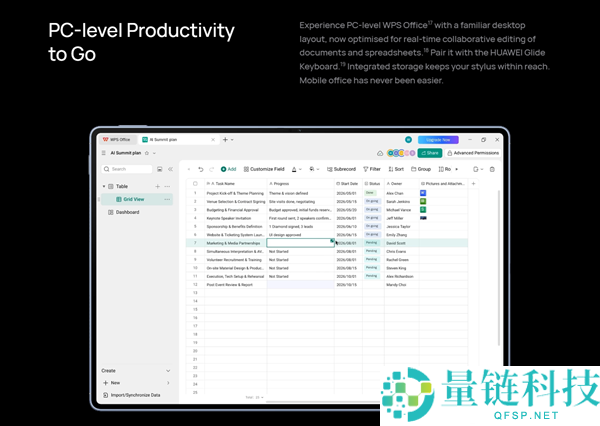600x426 pixels.
Task: Click the Upgrade Now button
Action: pos(438,140)
